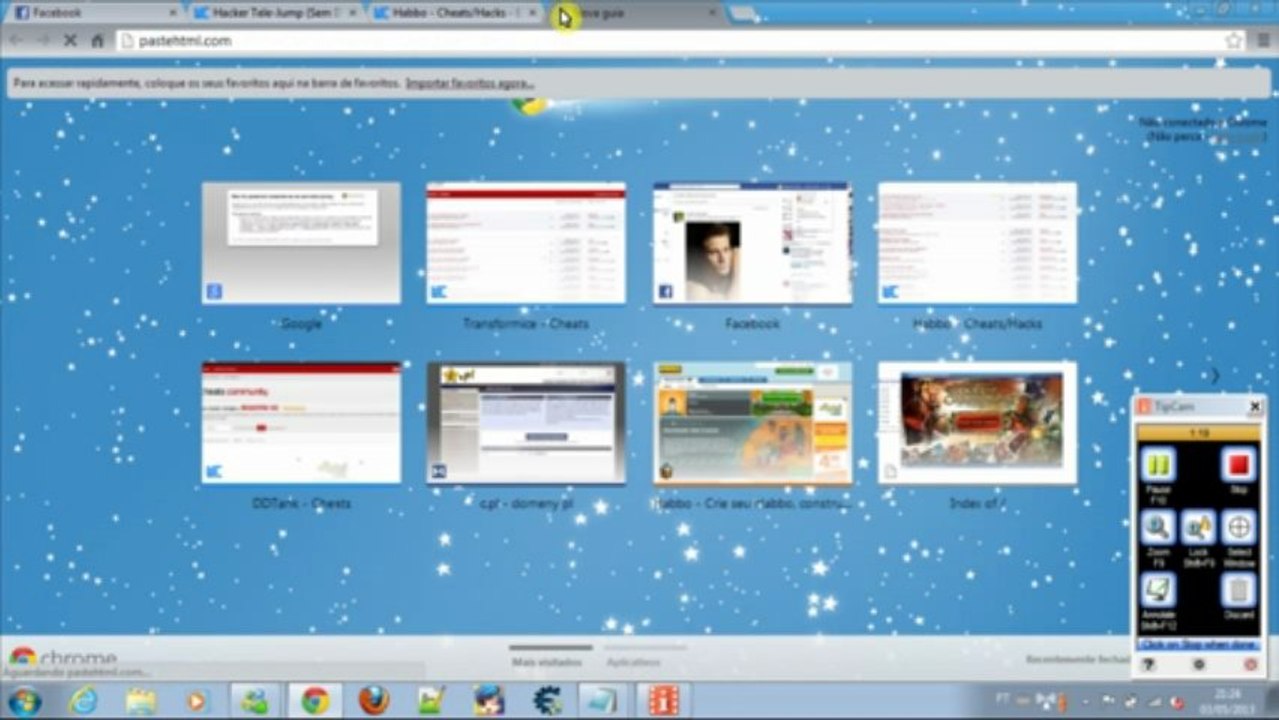
Task: Open the Facebook most-visited thumbnail
Action: coord(752,243)
